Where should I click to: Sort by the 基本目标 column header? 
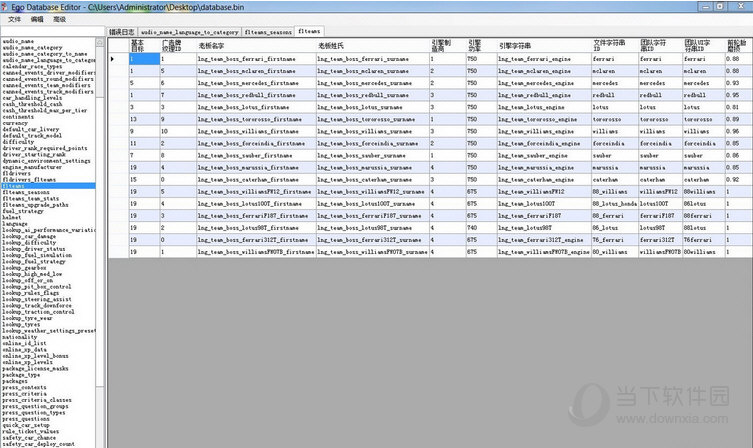tap(144, 46)
